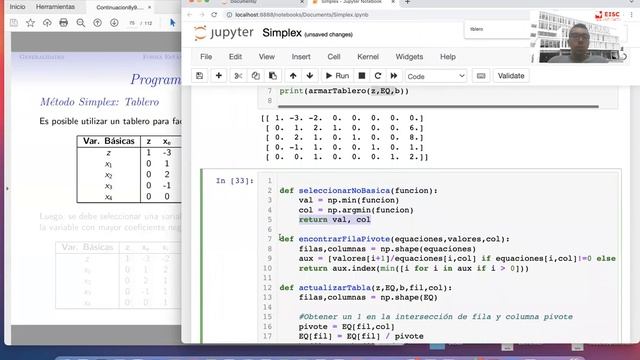Screen dimensions: 640x360
Task: Paste cells below in Jupyter toolbar
Action: (x=273, y=76)
